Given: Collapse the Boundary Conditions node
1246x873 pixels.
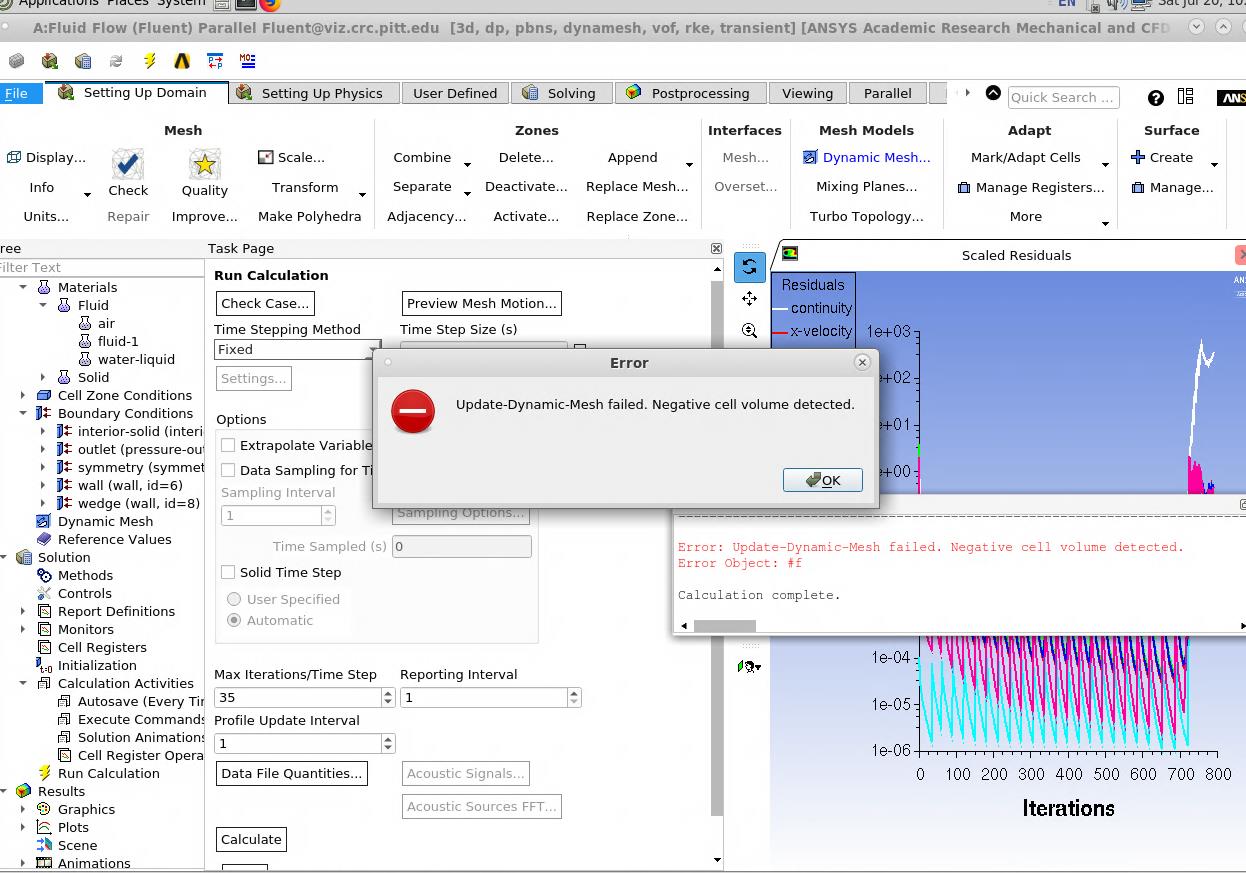Looking at the screenshot, I should [23, 413].
